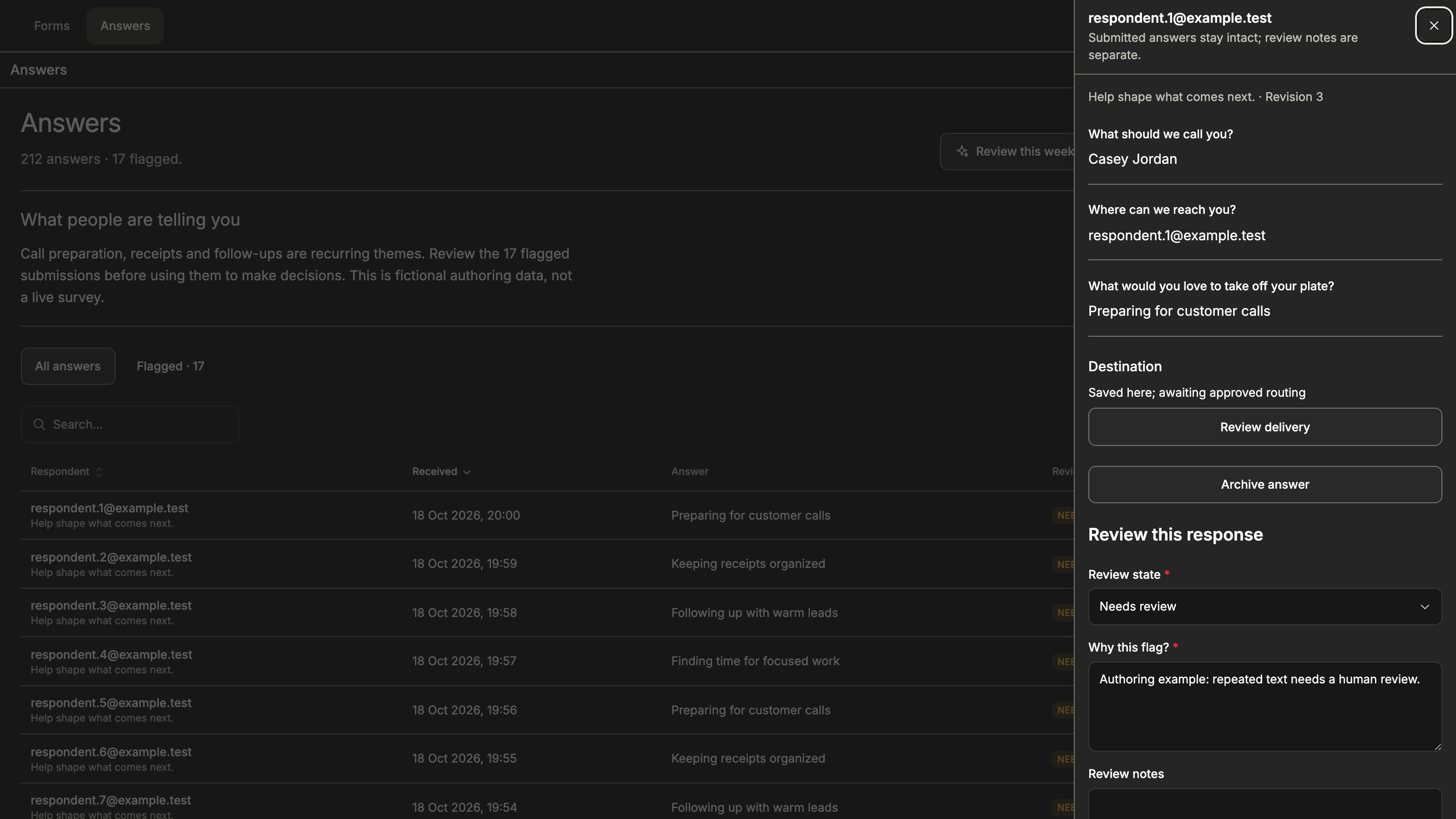This screenshot has height=819, width=1456.
Task: Click the Help shape what comes next · Revision 3 line
Action: 1205,96
